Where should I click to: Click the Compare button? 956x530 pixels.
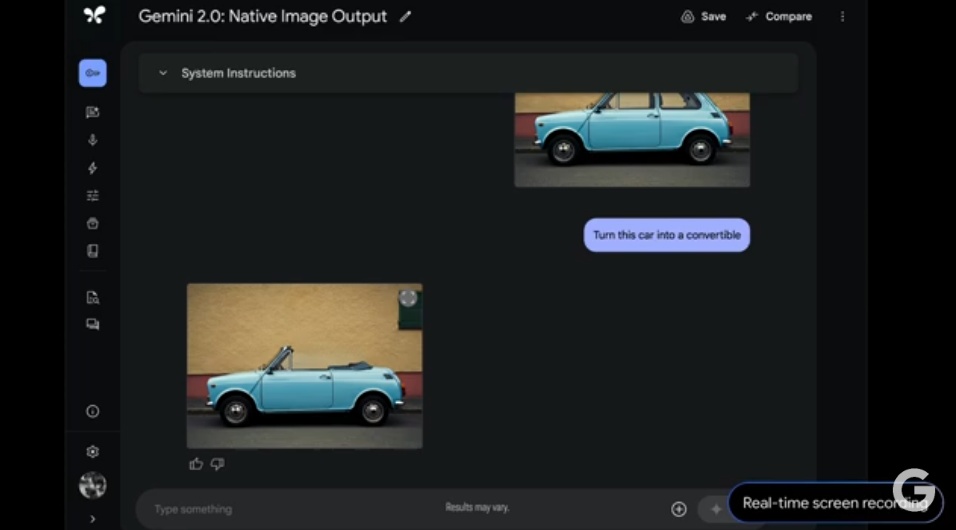[x=779, y=17]
